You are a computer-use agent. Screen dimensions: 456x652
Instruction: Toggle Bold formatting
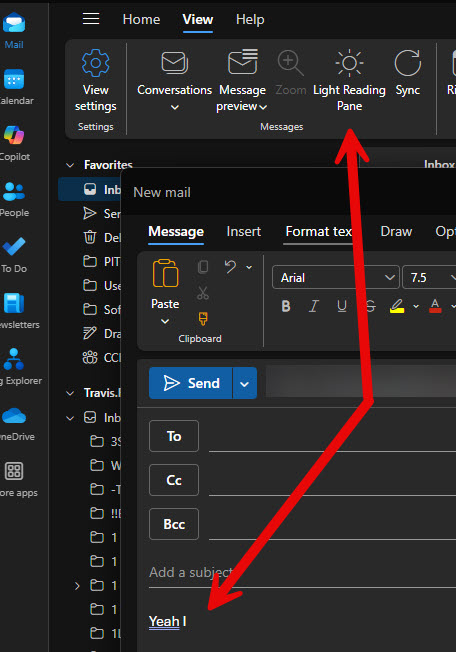coord(286,306)
